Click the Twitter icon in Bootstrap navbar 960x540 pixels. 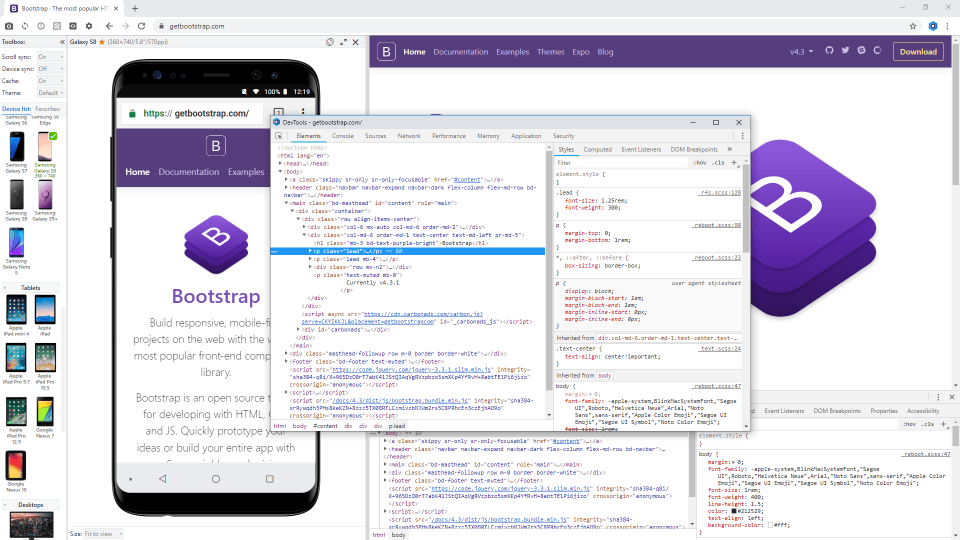(846, 51)
